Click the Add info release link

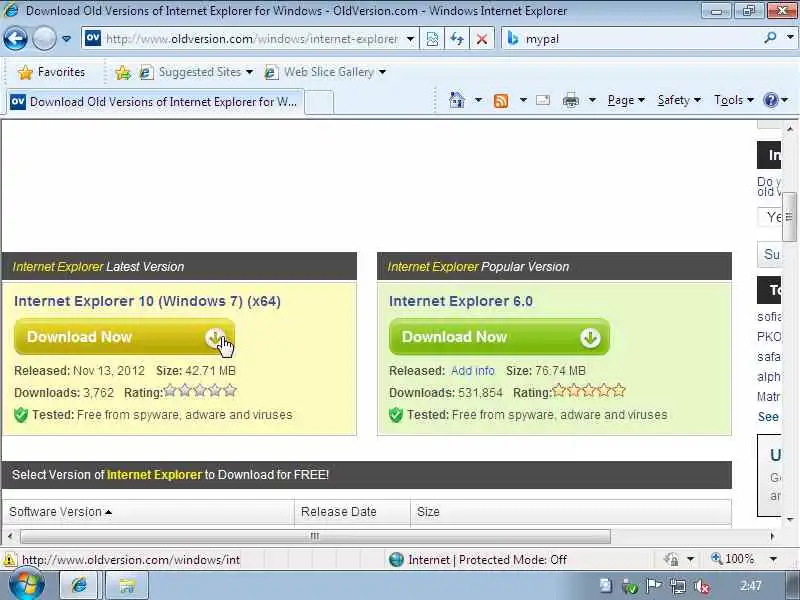coord(472,370)
